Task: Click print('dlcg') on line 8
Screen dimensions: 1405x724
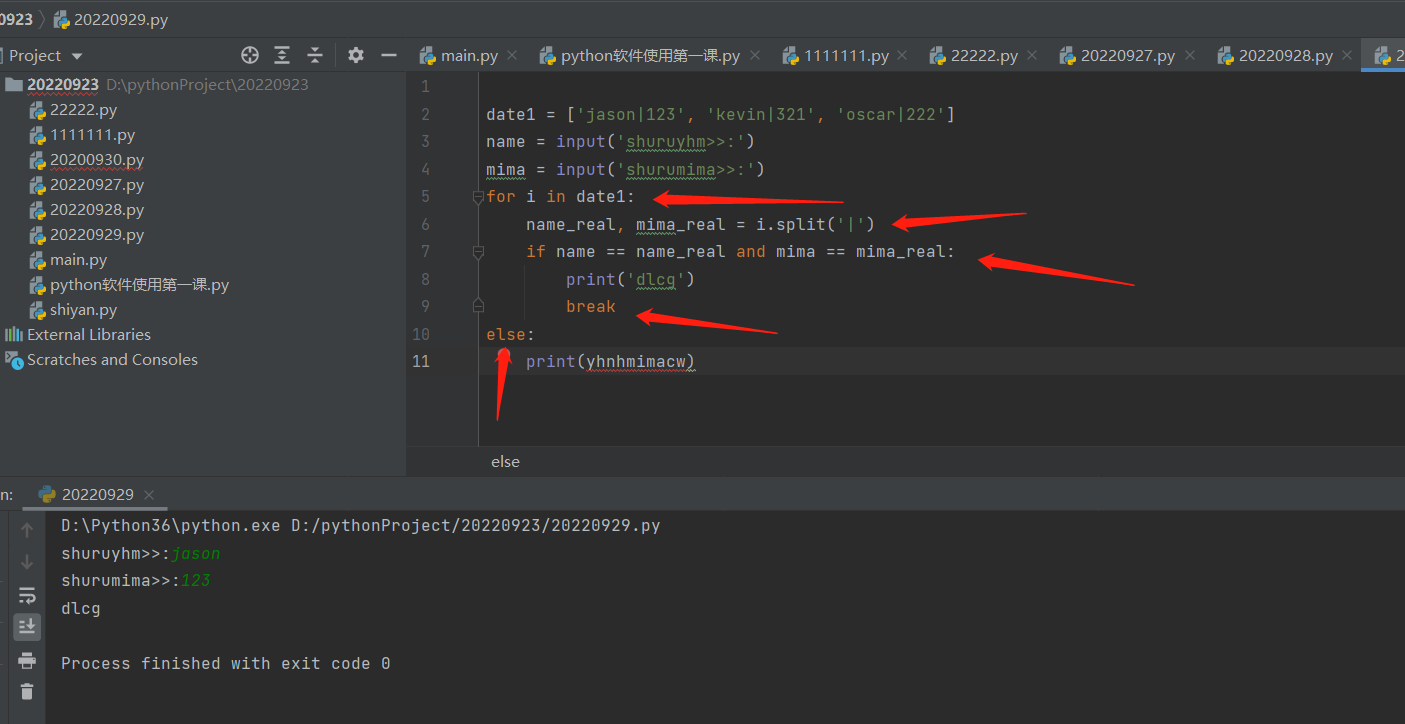Action: coord(630,279)
